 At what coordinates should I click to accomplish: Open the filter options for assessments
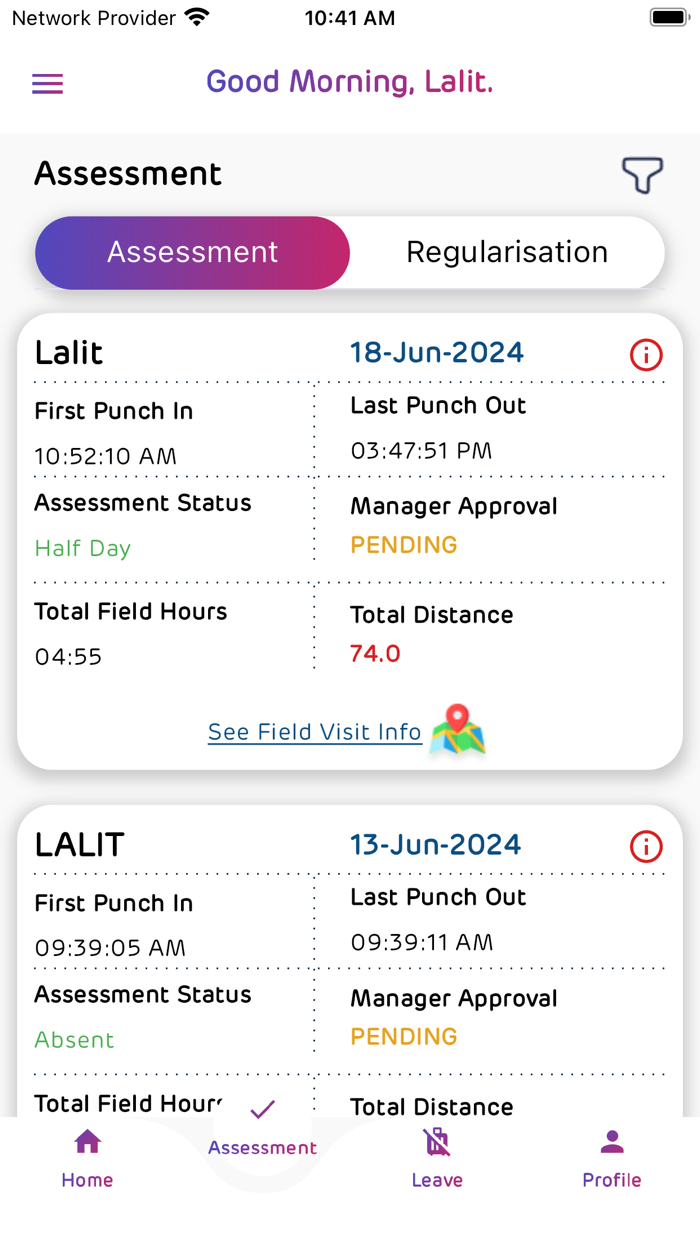[x=641, y=175]
